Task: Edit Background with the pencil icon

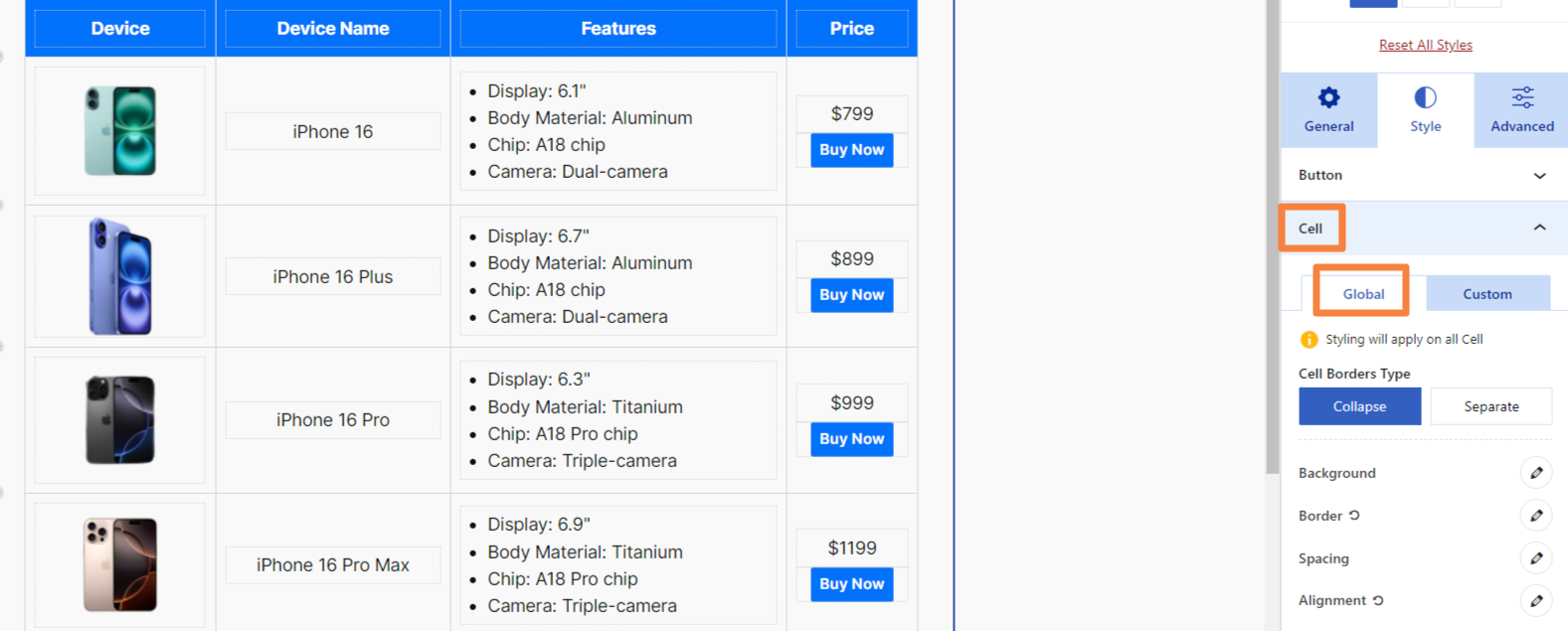Action: point(1536,473)
